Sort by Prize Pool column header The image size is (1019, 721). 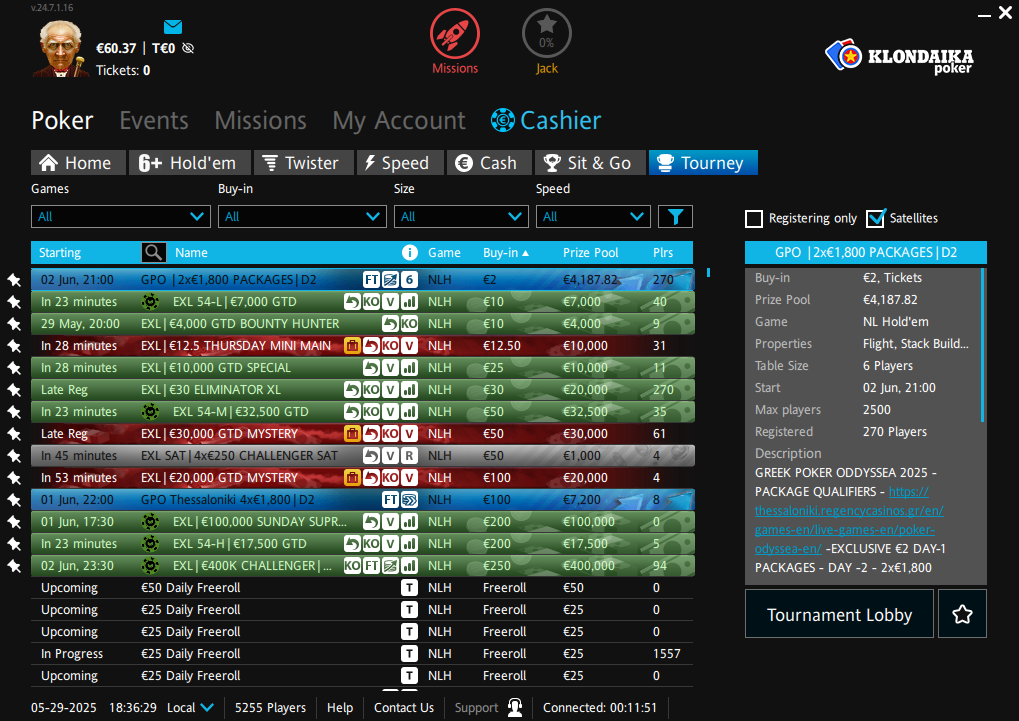(591, 252)
